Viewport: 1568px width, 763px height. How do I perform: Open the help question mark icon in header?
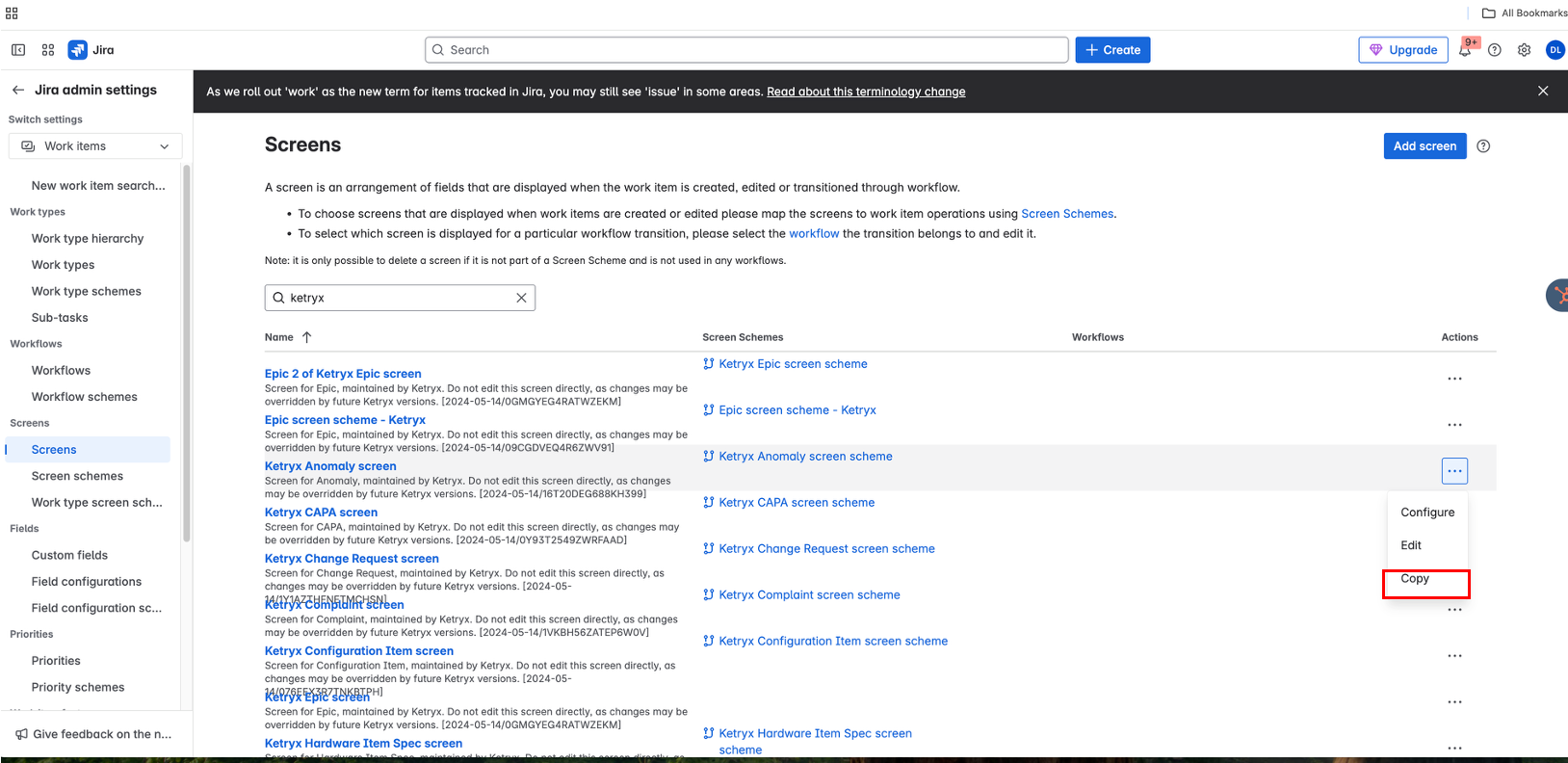1495,50
